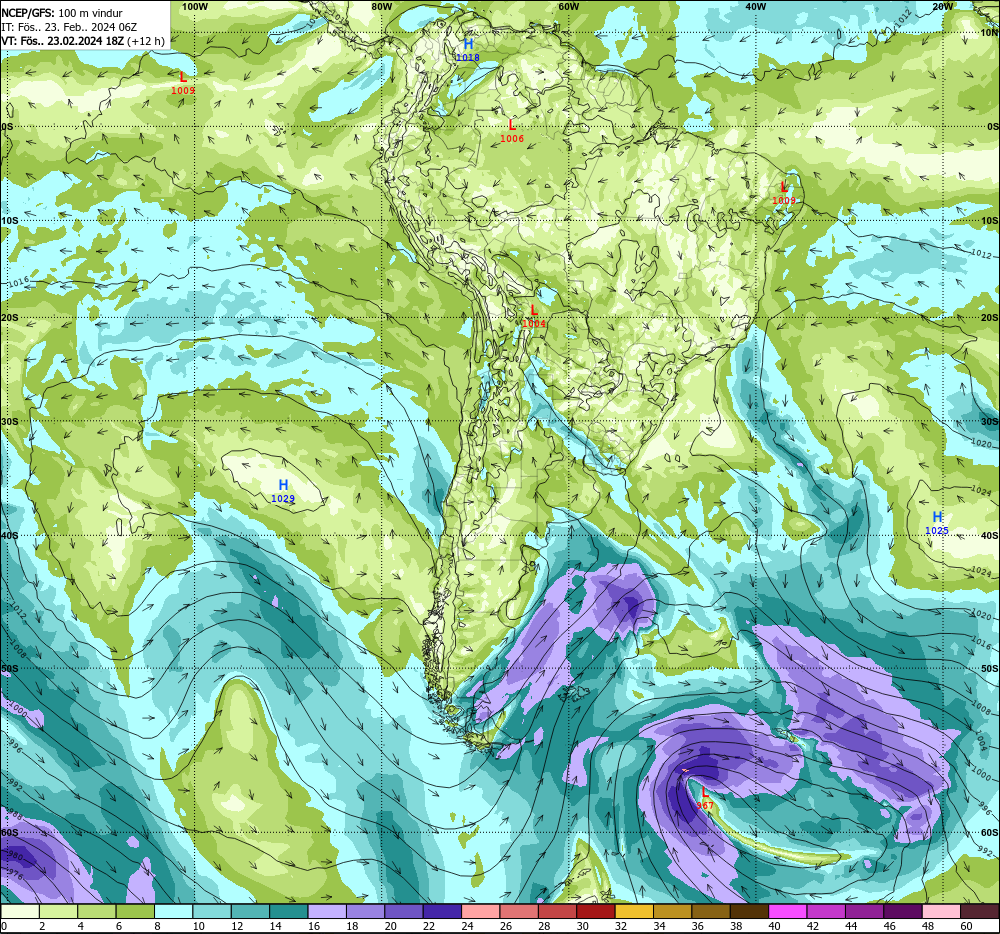Click the legend value '24'
This screenshot has width=1000, height=934.
467,926
